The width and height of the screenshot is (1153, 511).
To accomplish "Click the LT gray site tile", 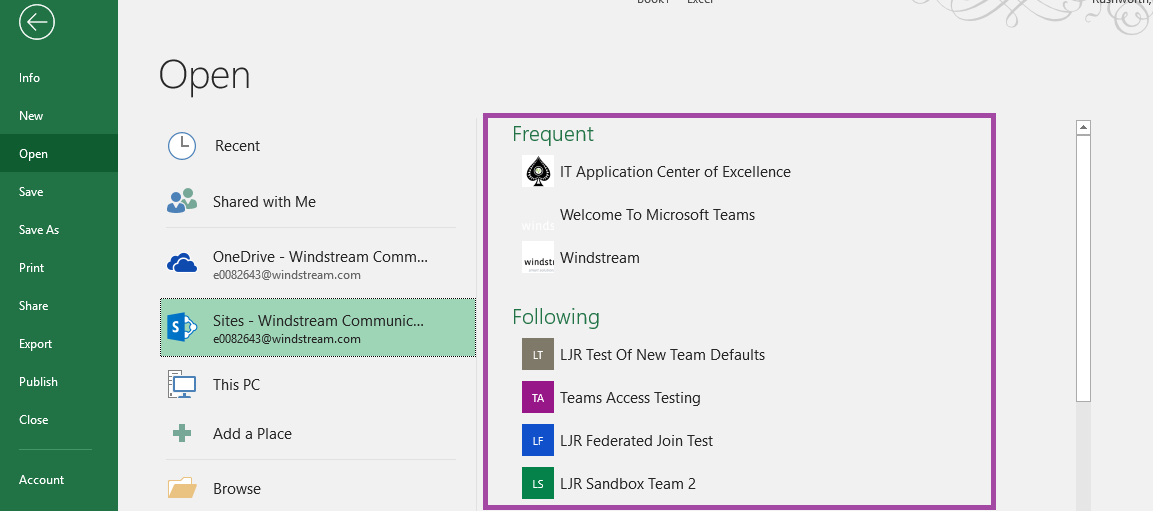I will [538, 354].
